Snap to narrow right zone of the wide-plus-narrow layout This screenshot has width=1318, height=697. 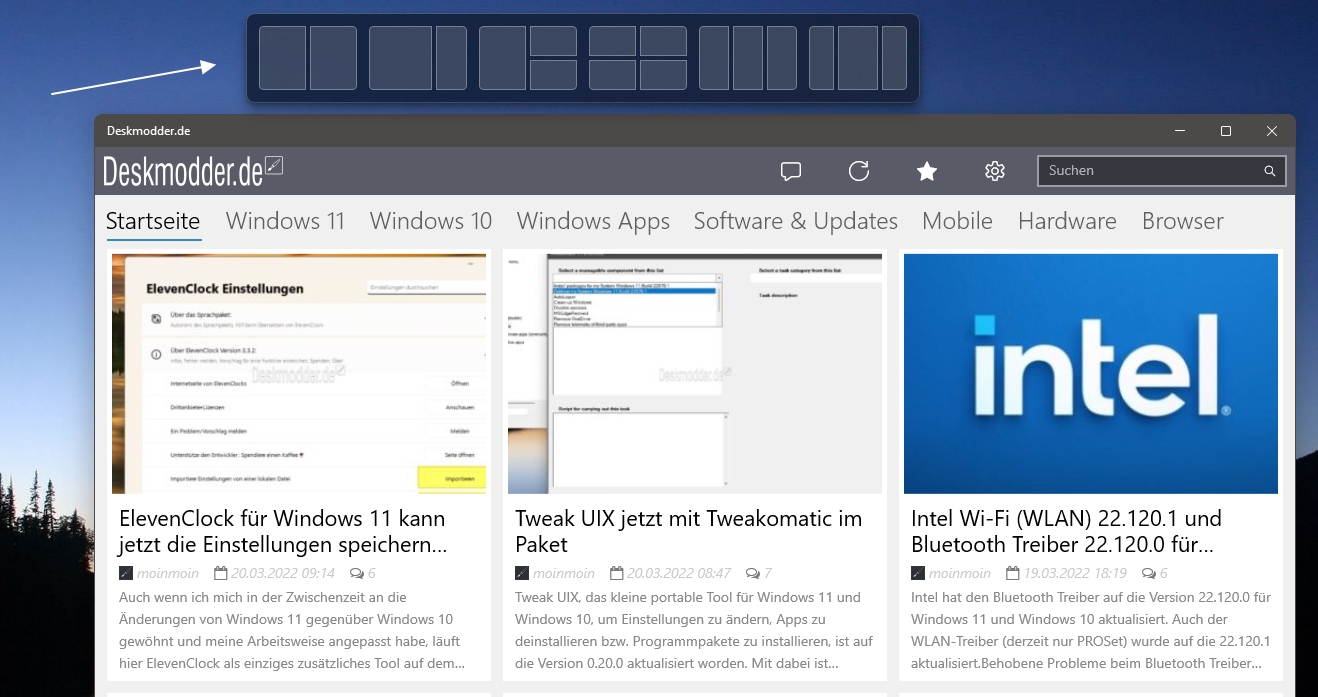(451, 58)
